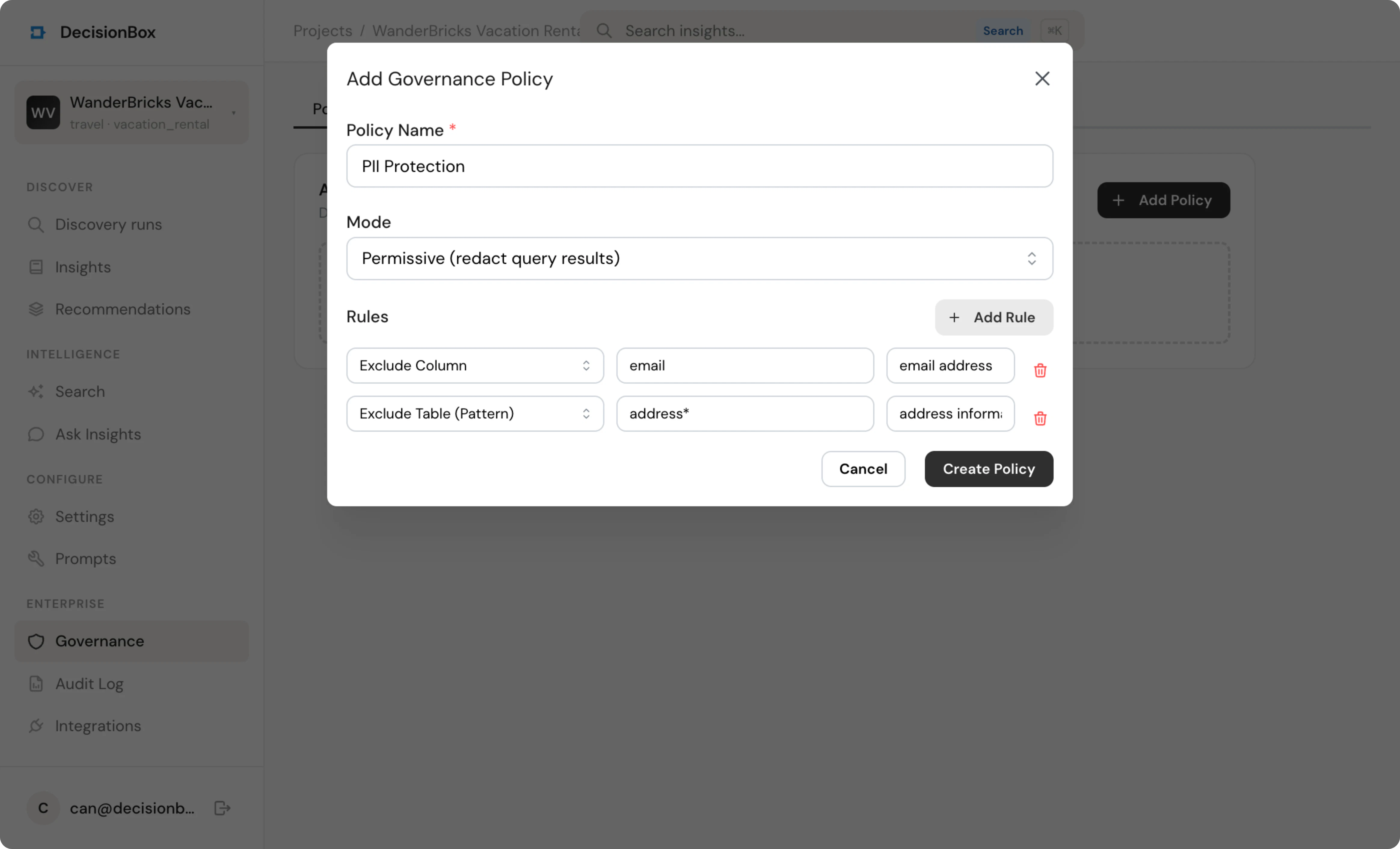1400x849 pixels.
Task: Change the Exclude Column rule type
Action: point(475,365)
